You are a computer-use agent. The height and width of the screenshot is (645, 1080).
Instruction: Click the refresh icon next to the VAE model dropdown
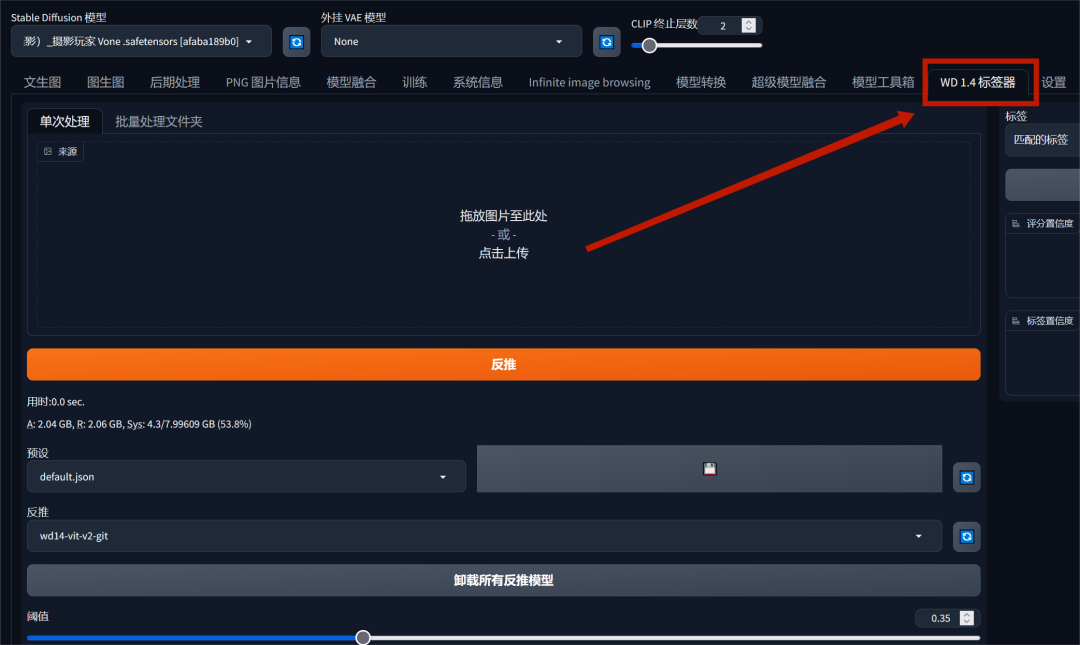(x=606, y=41)
